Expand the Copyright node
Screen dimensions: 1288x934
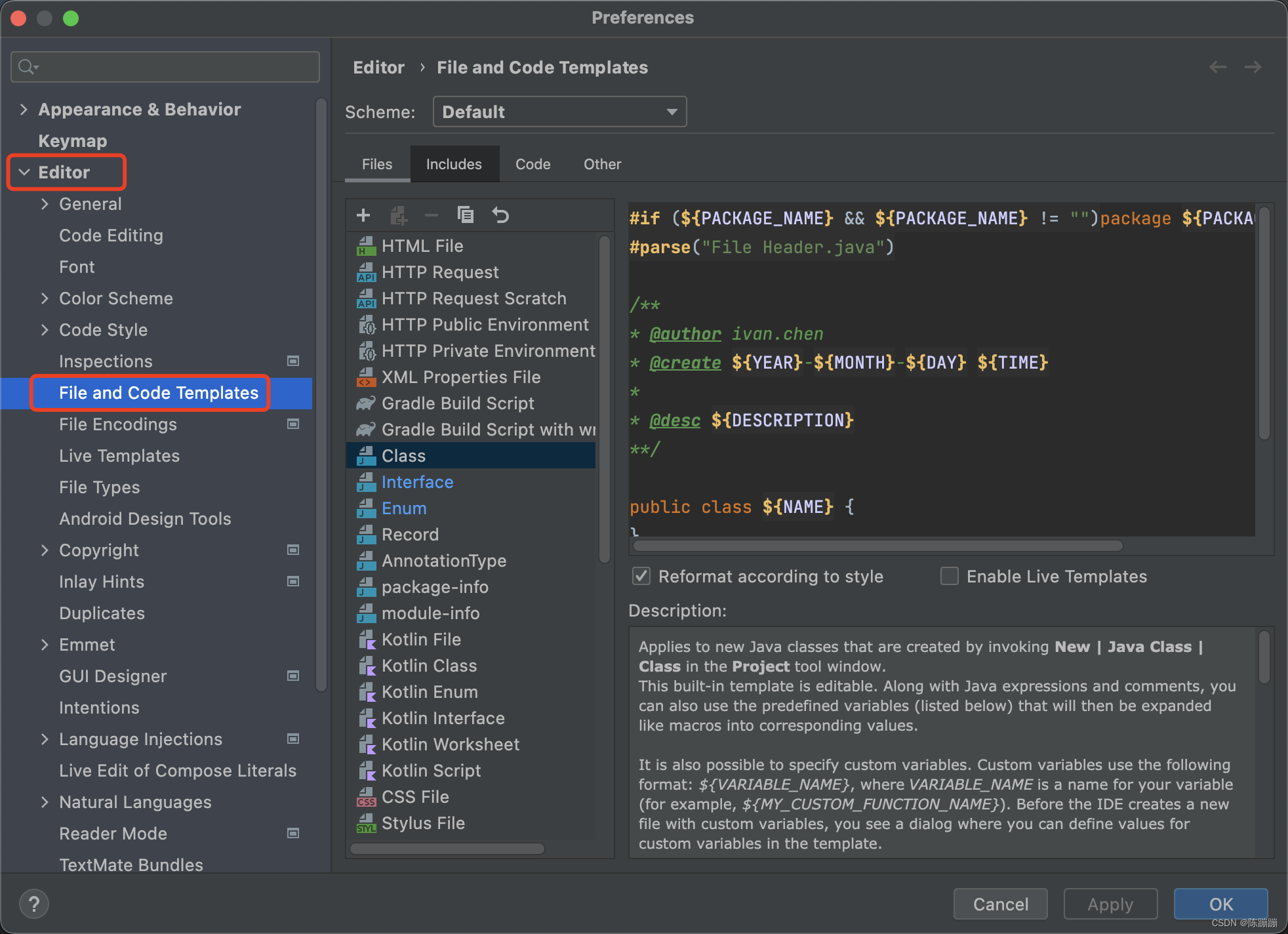[x=45, y=550]
